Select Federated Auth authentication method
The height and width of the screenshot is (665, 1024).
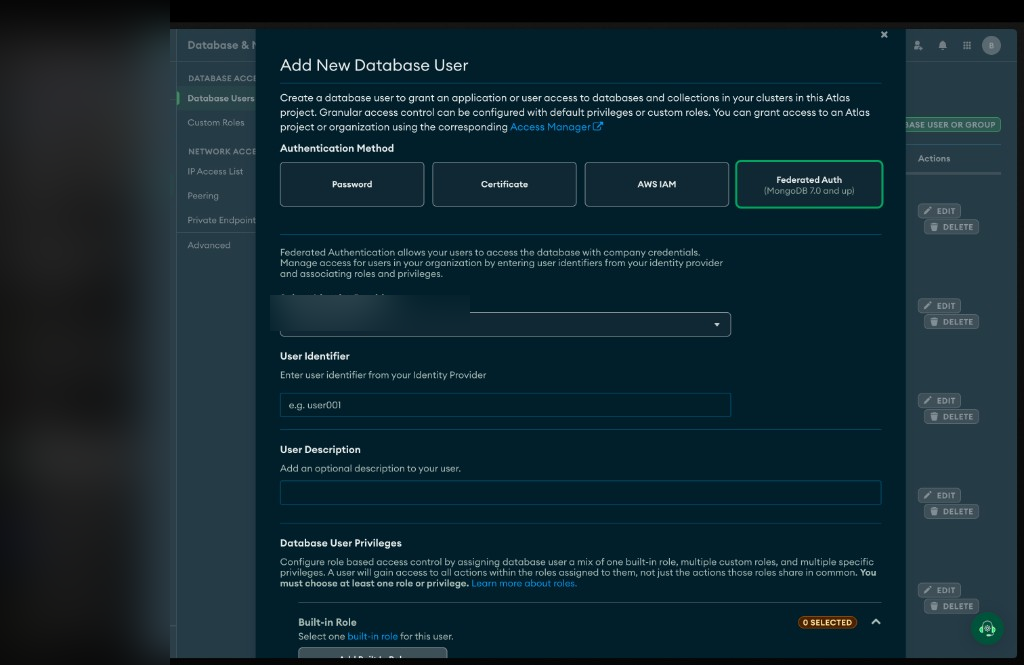[809, 184]
